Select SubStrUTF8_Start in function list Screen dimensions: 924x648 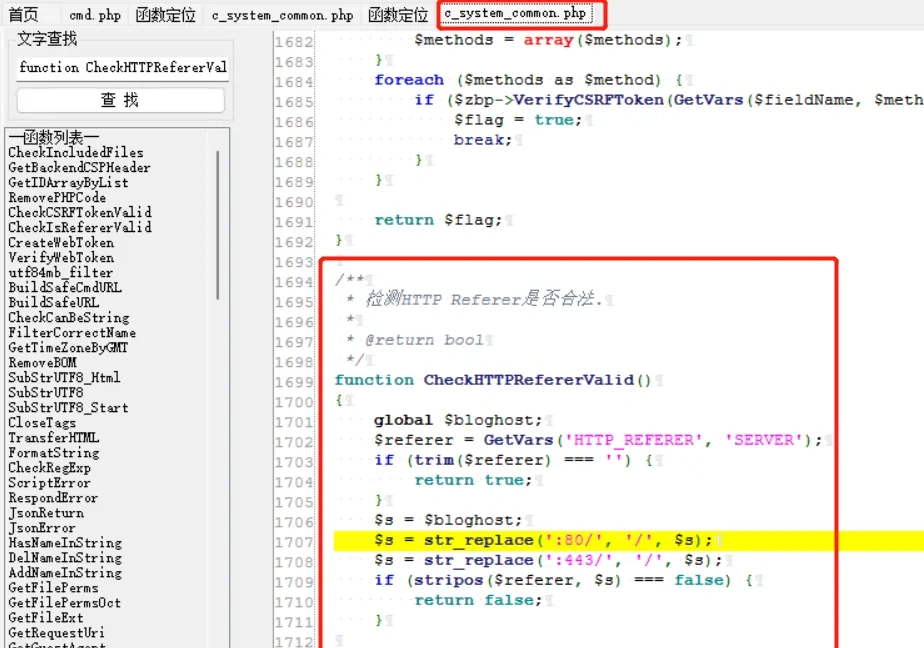tap(68, 407)
